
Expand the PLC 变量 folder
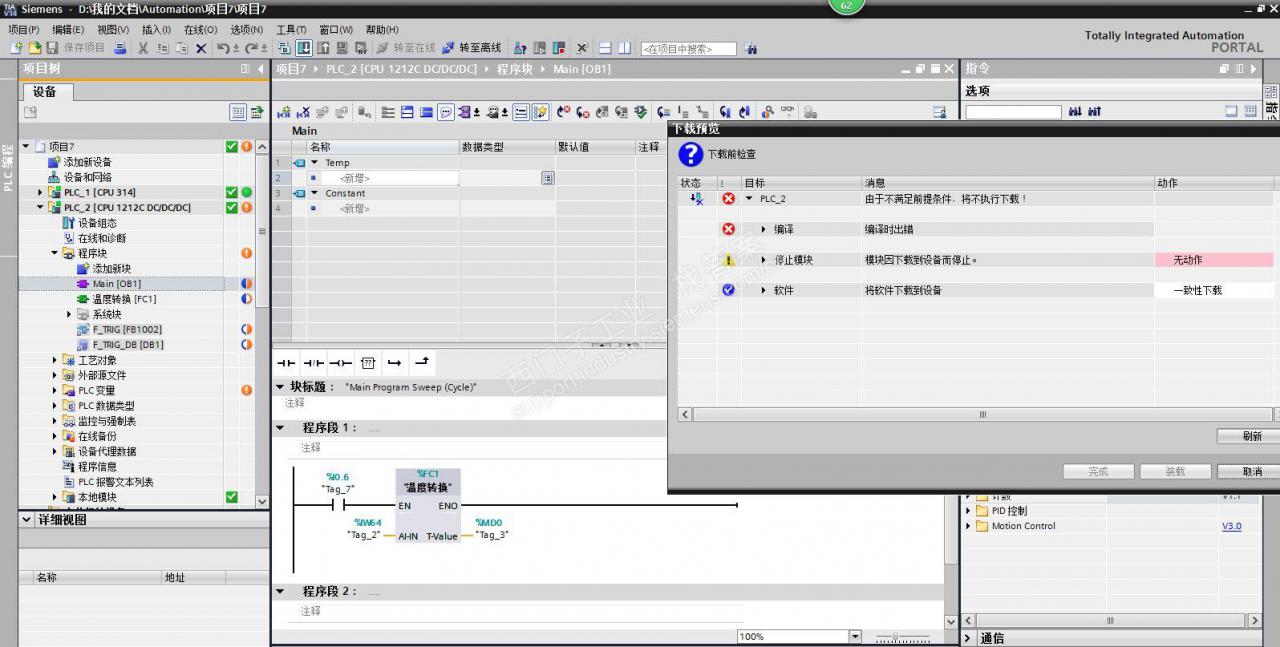coord(55,390)
